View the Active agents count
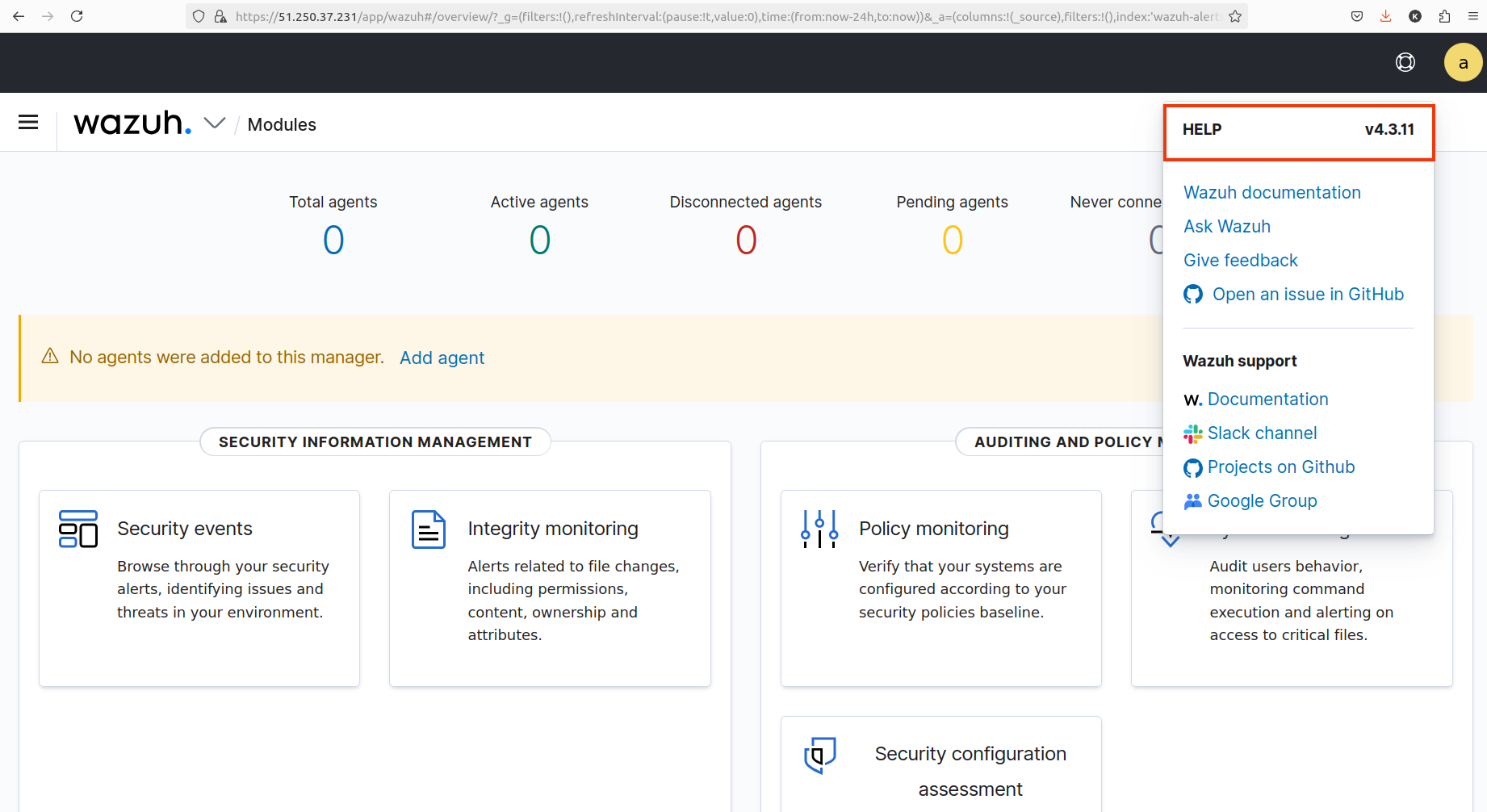The image size is (1487, 812). pyautogui.click(x=540, y=240)
